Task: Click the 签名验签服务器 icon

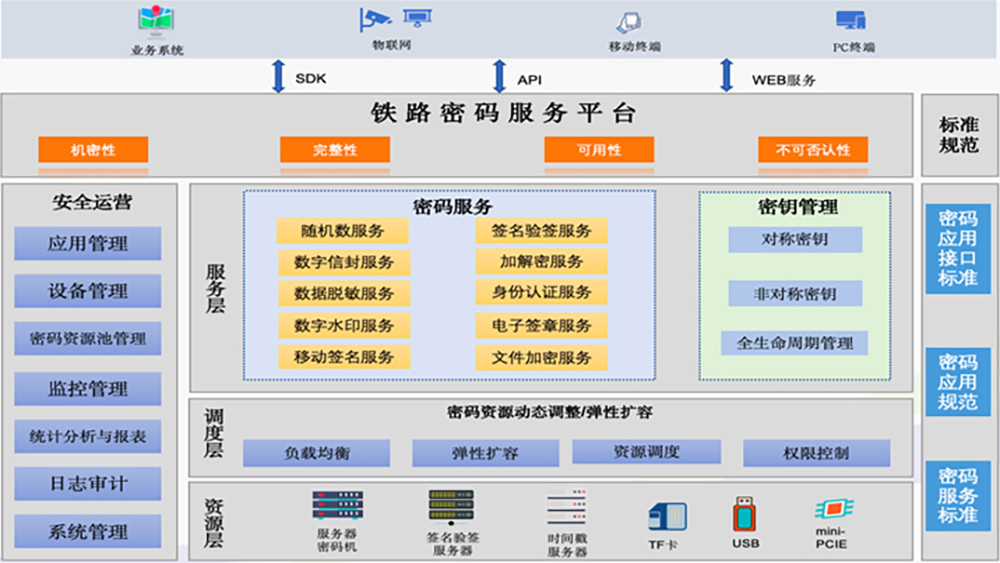Action: (x=449, y=506)
